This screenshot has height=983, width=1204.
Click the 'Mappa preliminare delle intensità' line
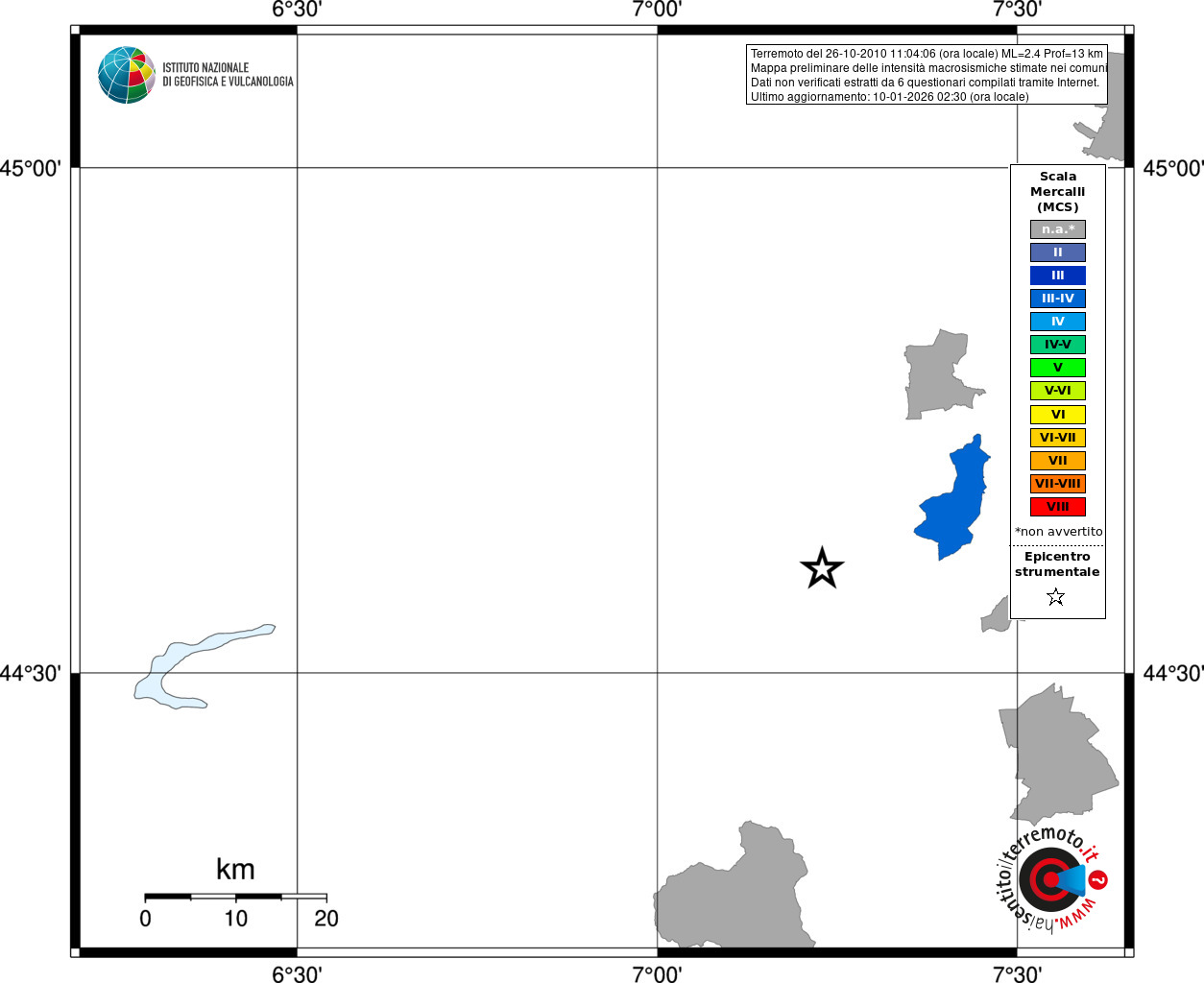click(928, 68)
